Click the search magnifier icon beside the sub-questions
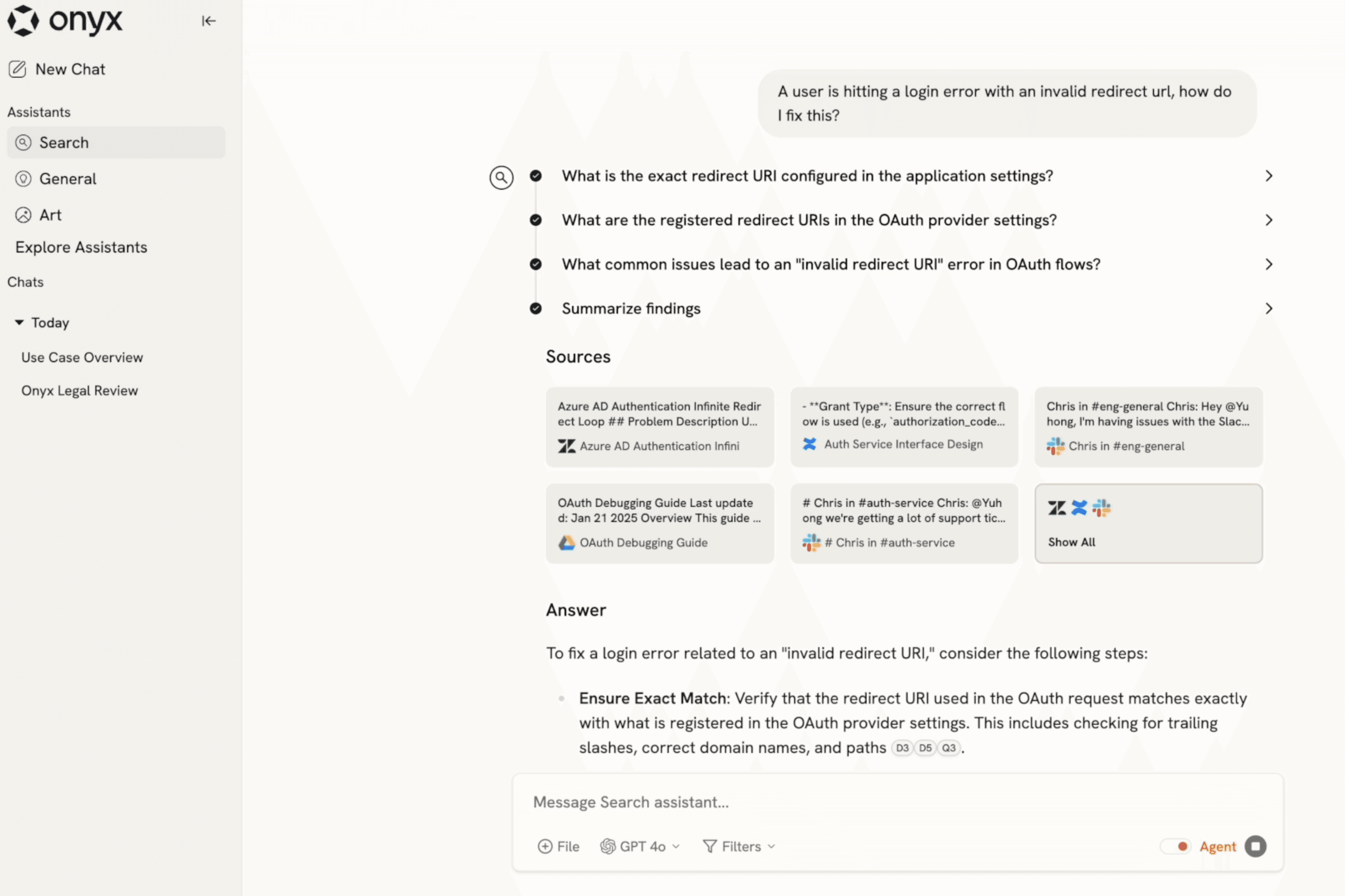The width and height of the screenshot is (1345, 896). click(x=501, y=178)
